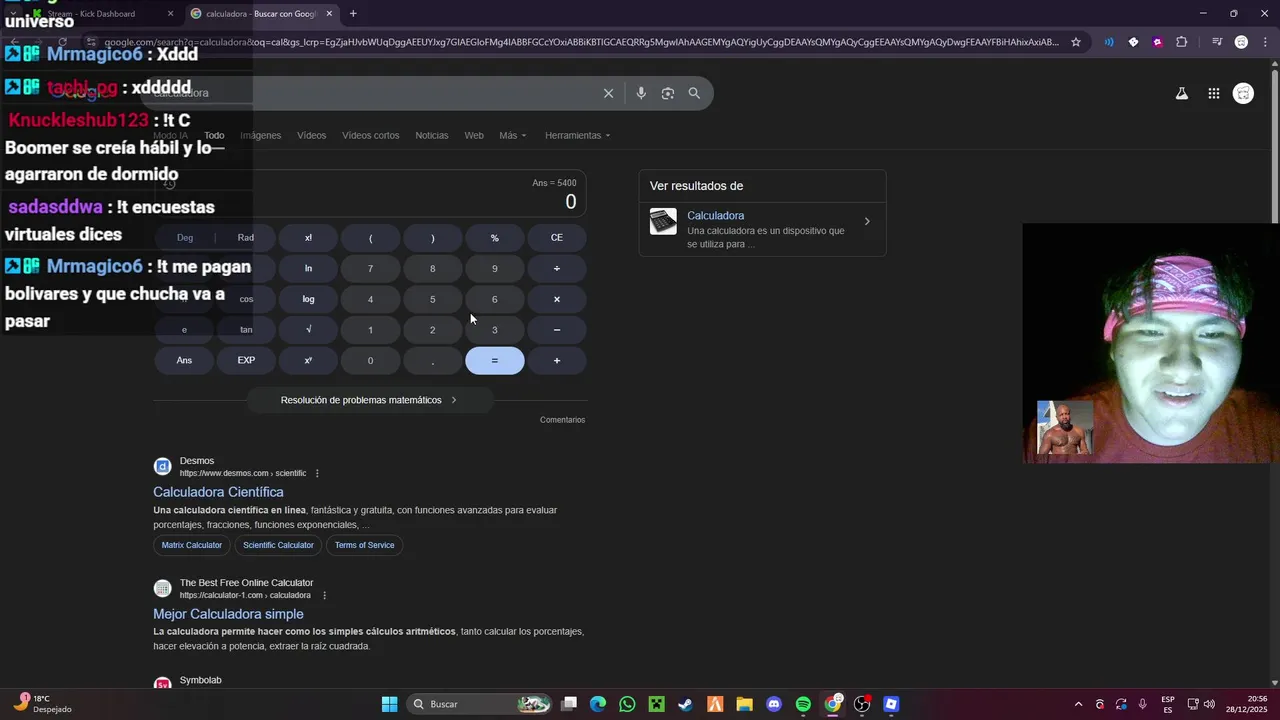
Task: Open OBS Studio from the taskbar
Action: pos(862,704)
